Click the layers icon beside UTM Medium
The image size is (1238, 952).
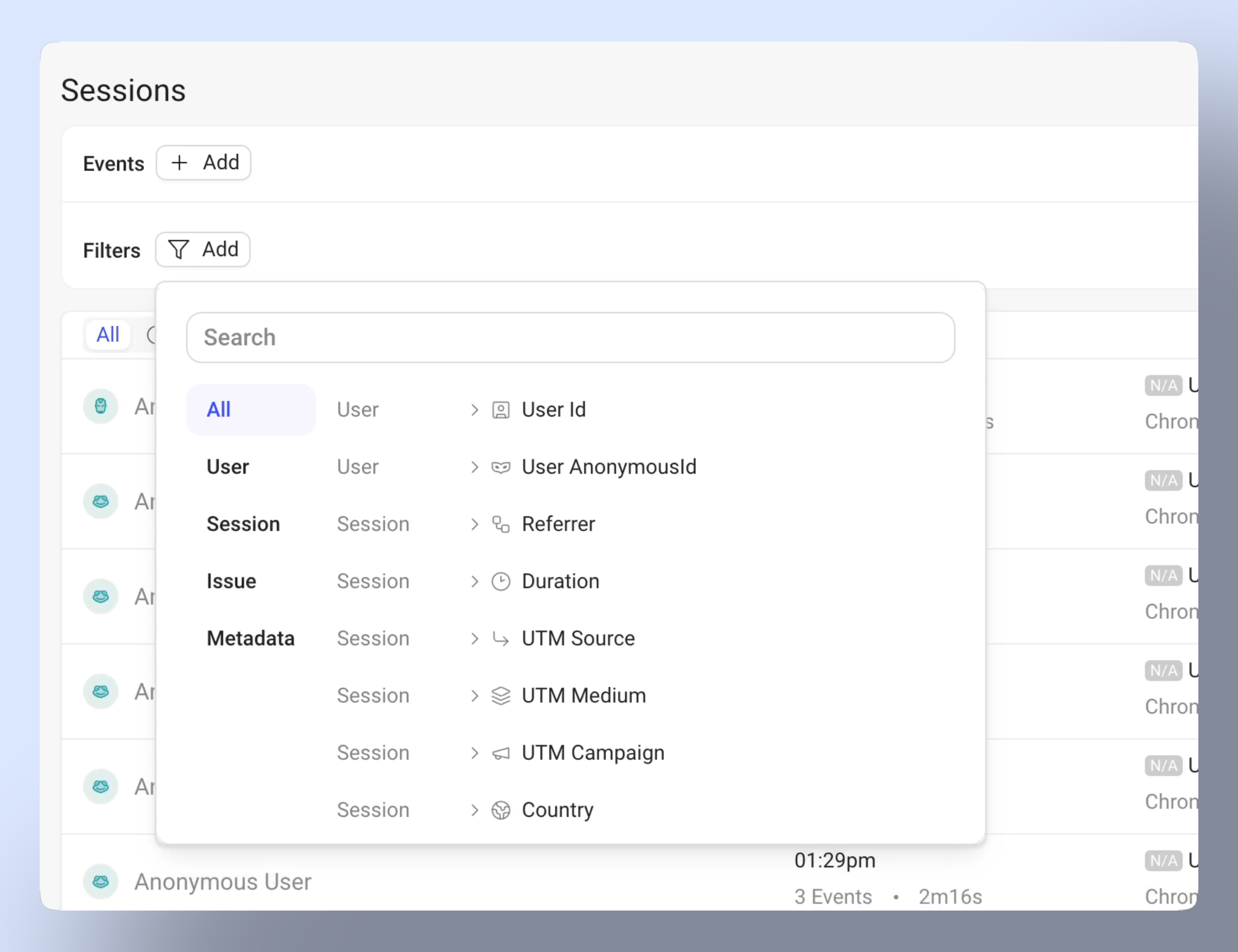(501, 696)
